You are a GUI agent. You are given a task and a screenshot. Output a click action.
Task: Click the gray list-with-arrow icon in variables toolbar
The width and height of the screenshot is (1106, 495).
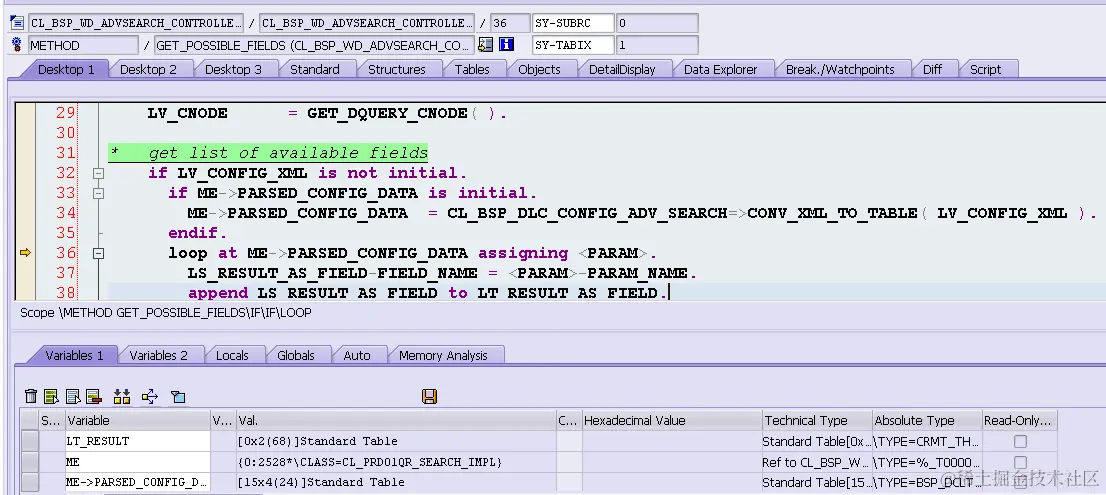[73, 396]
